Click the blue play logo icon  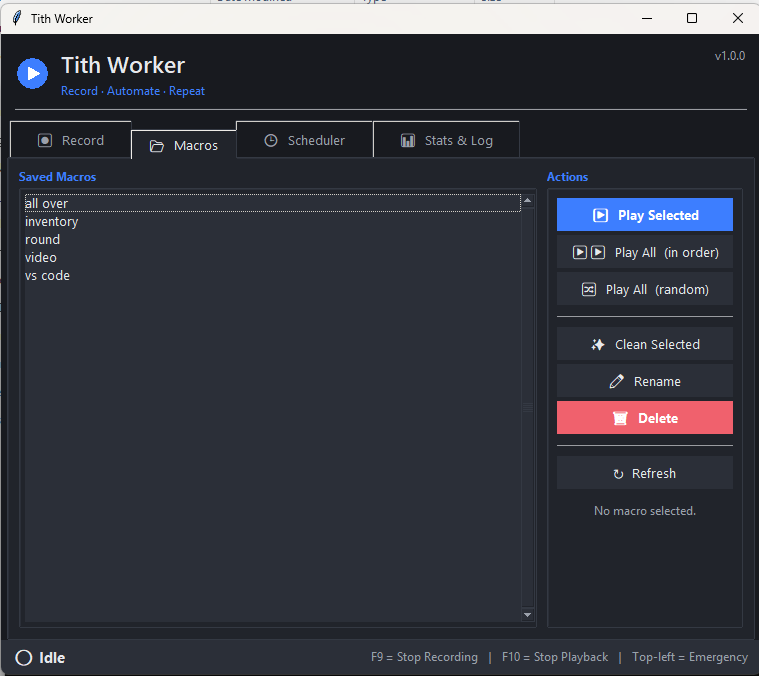[32, 74]
